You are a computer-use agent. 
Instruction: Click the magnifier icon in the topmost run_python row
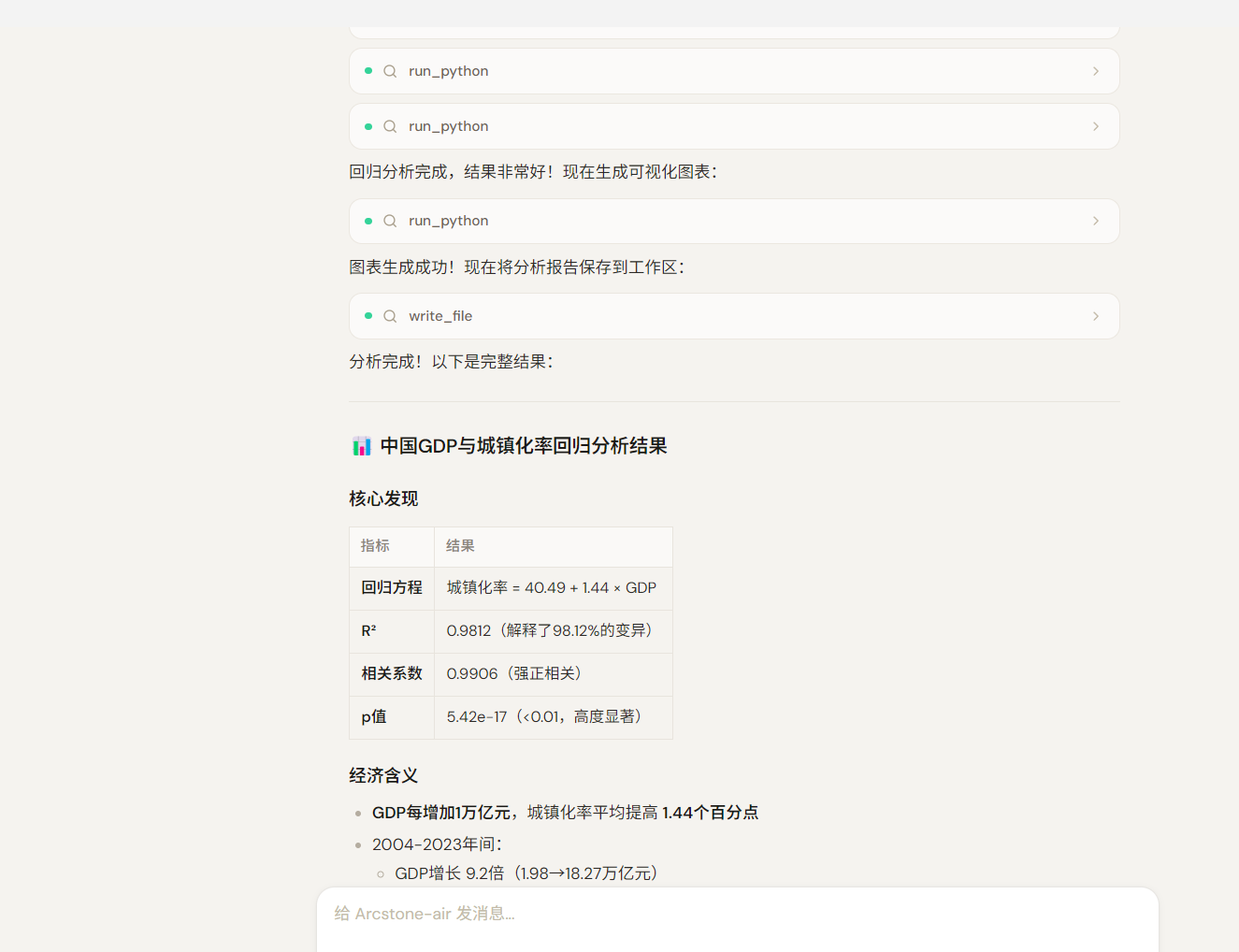[x=390, y=71]
